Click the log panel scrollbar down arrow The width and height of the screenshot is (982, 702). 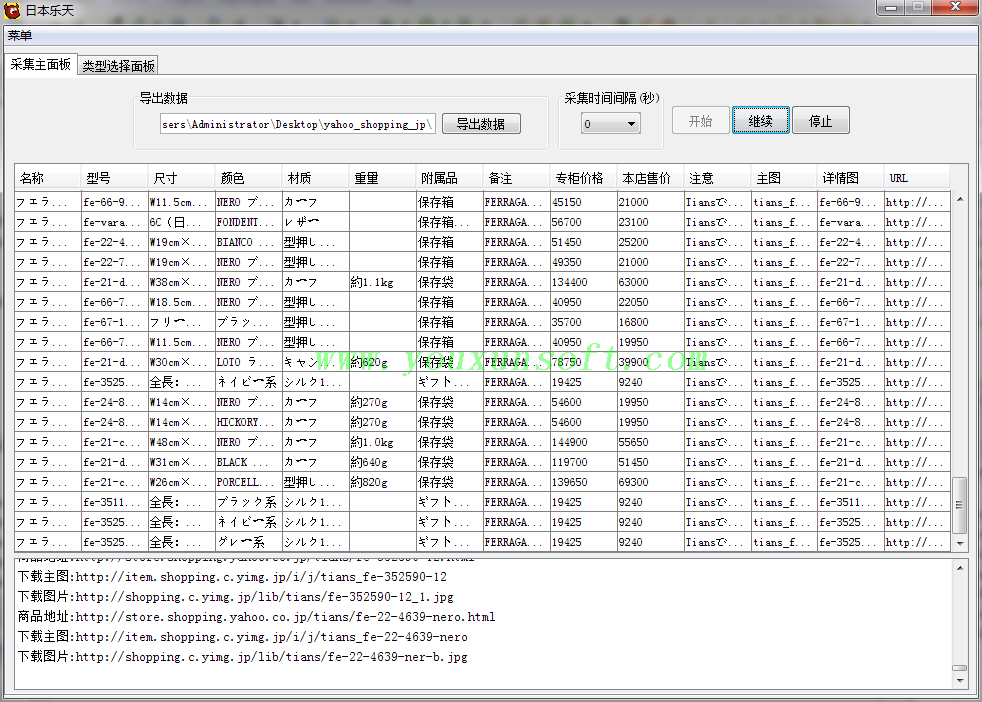click(x=960, y=681)
